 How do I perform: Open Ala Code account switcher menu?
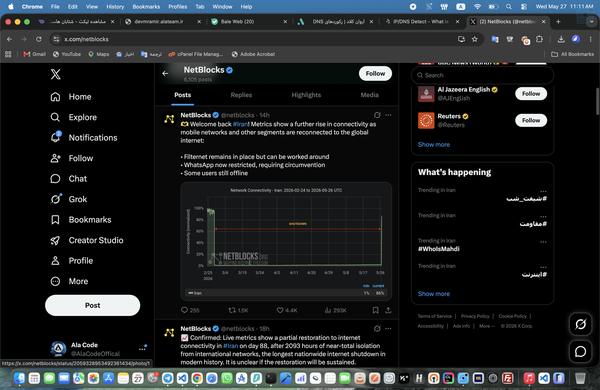click(x=142, y=349)
